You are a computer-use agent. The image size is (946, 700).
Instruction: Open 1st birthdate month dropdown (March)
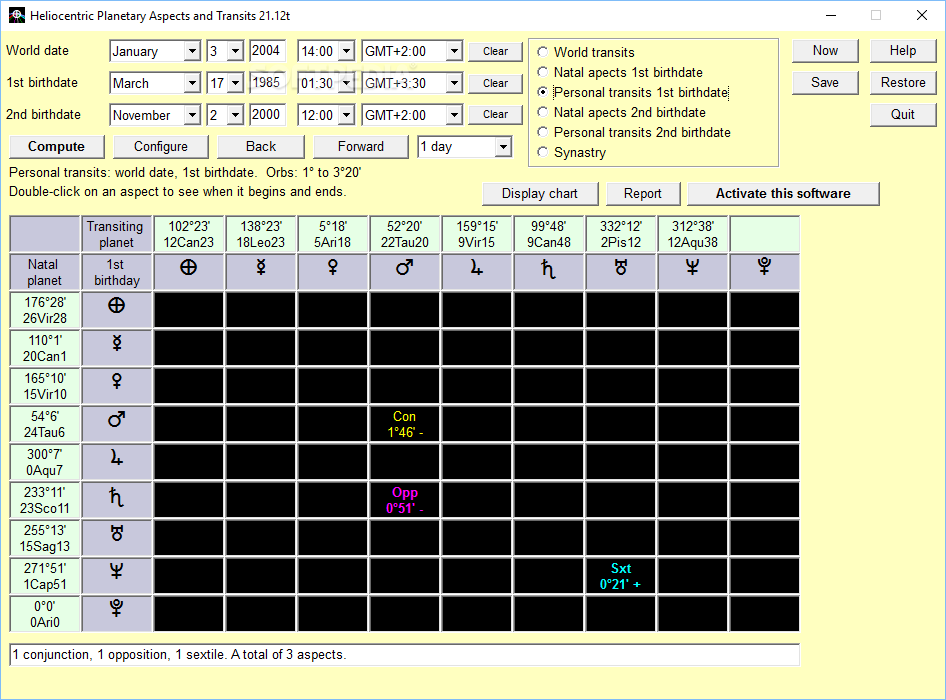tap(192, 83)
